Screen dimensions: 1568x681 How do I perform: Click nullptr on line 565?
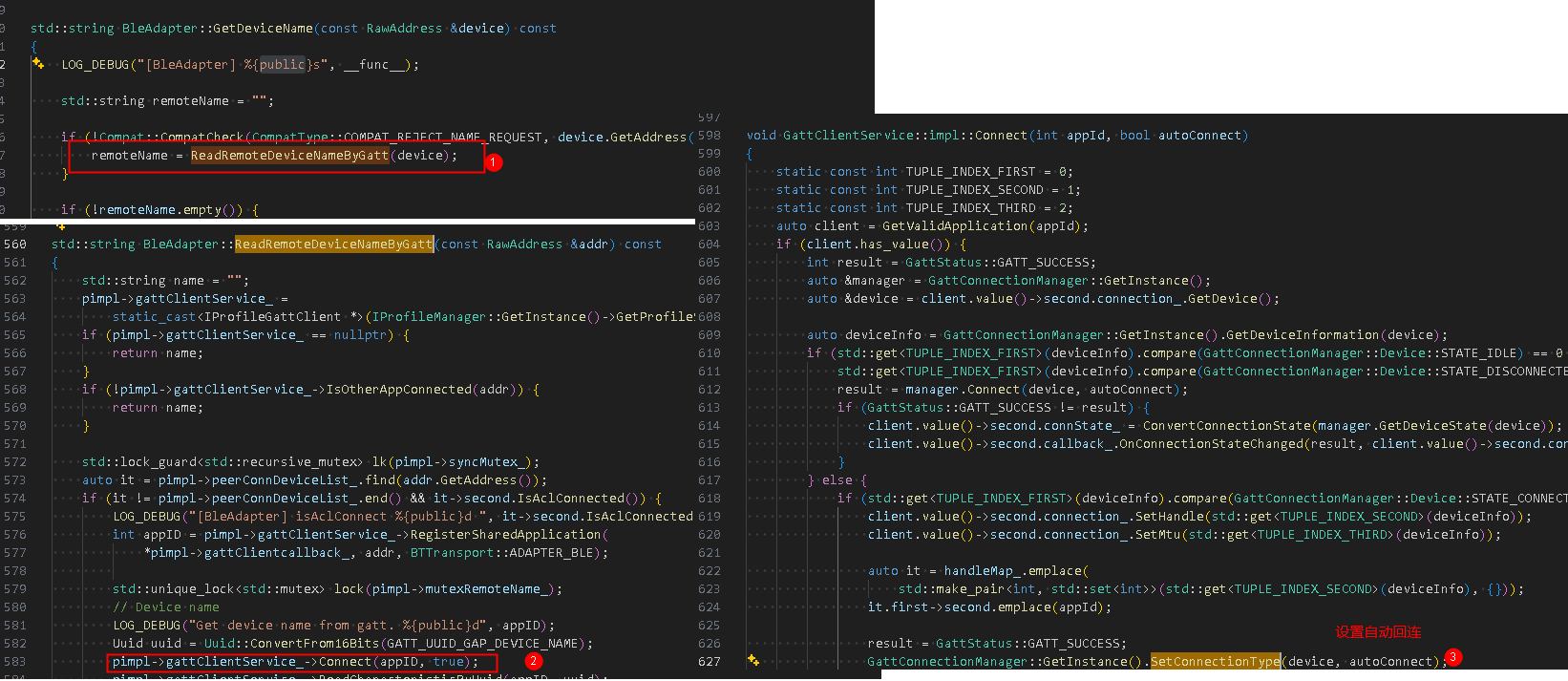(362, 334)
